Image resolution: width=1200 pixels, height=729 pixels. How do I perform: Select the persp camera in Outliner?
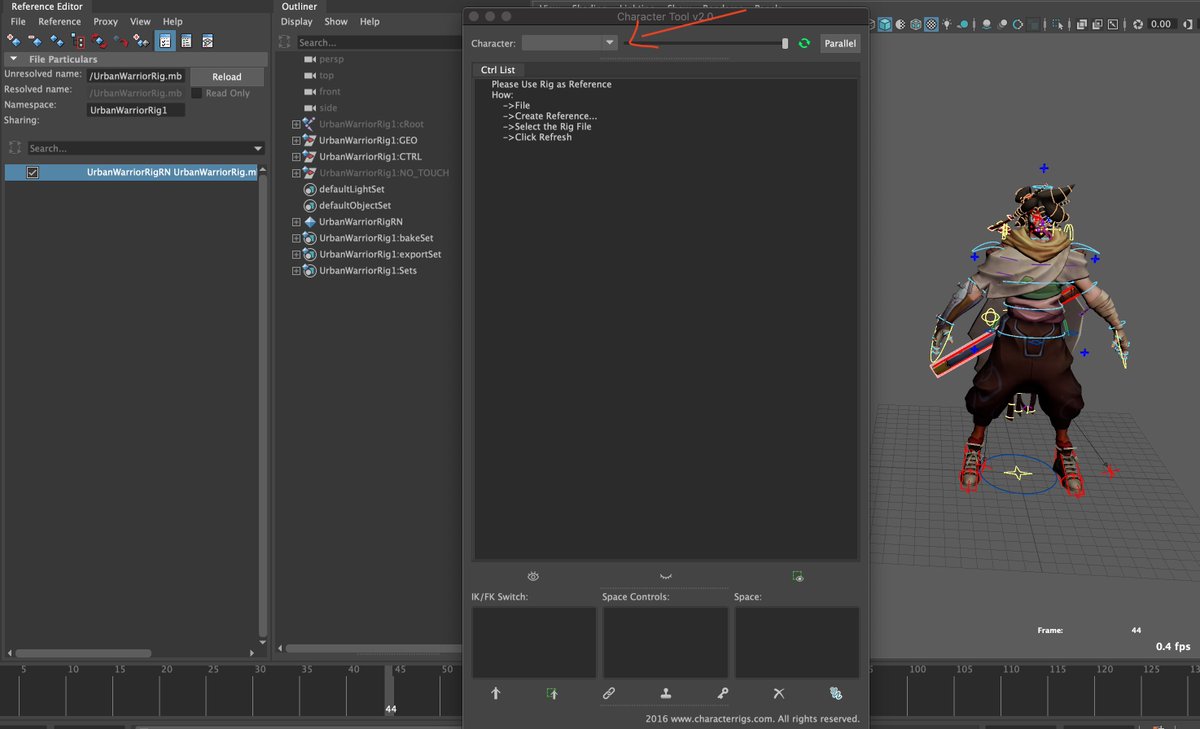tap(331, 59)
